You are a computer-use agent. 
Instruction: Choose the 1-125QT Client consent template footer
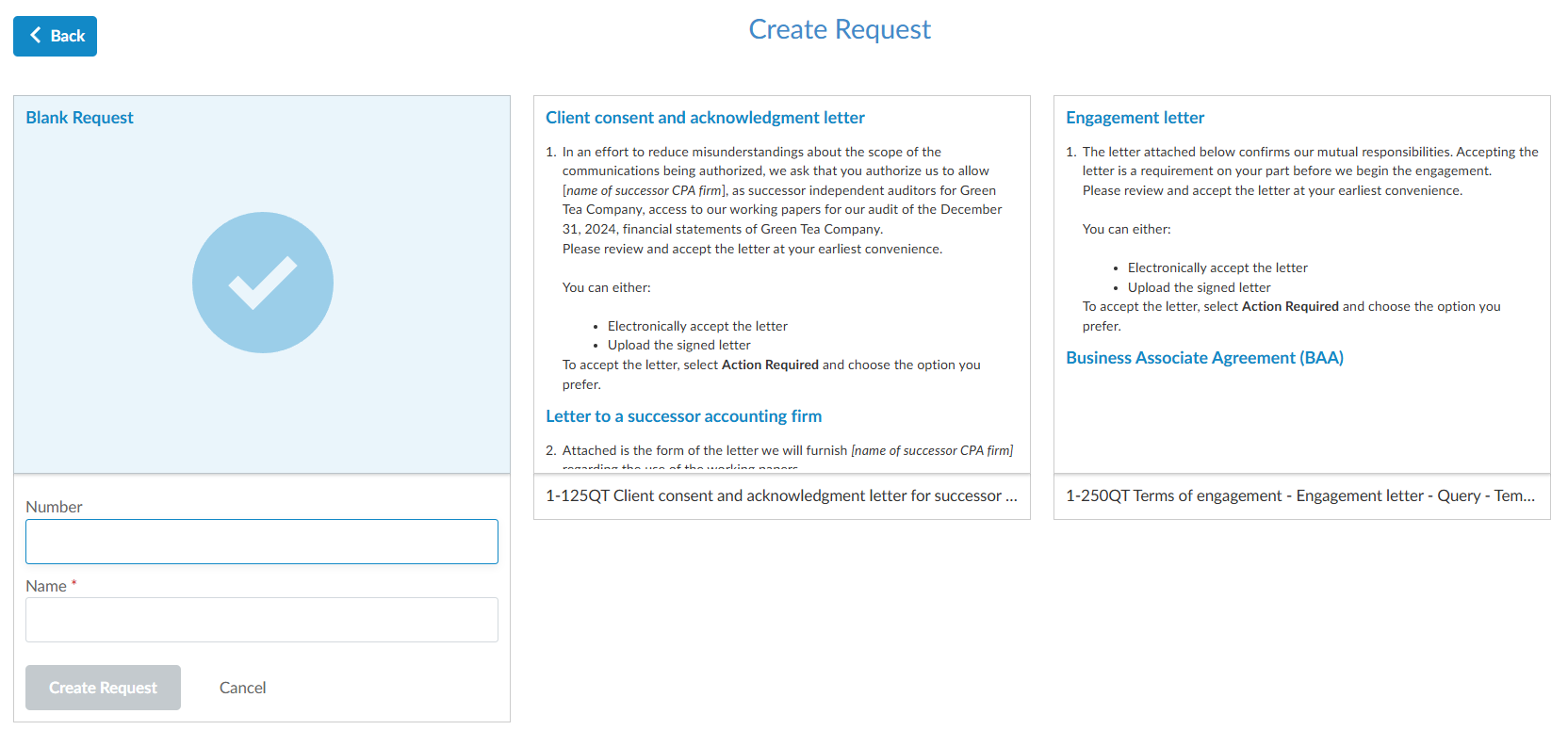click(x=782, y=495)
